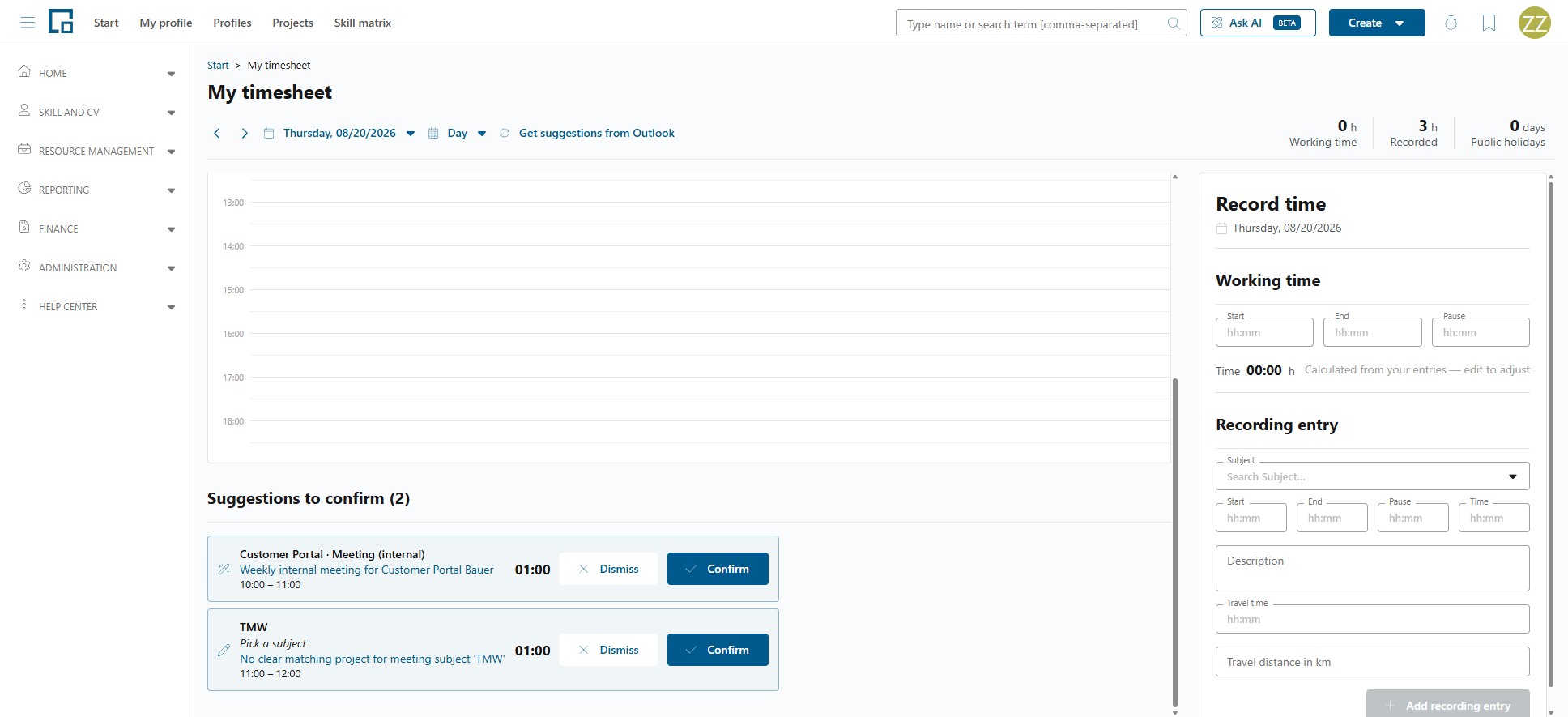
Task: Open the Search Subject dropdown
Action: [x=1372, y=476]
